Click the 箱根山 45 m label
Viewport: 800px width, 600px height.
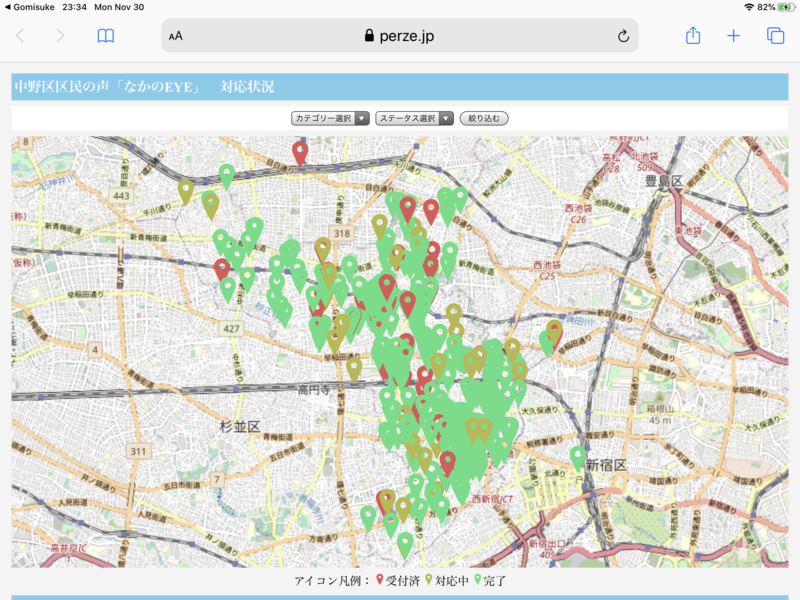tap(661, 414)
